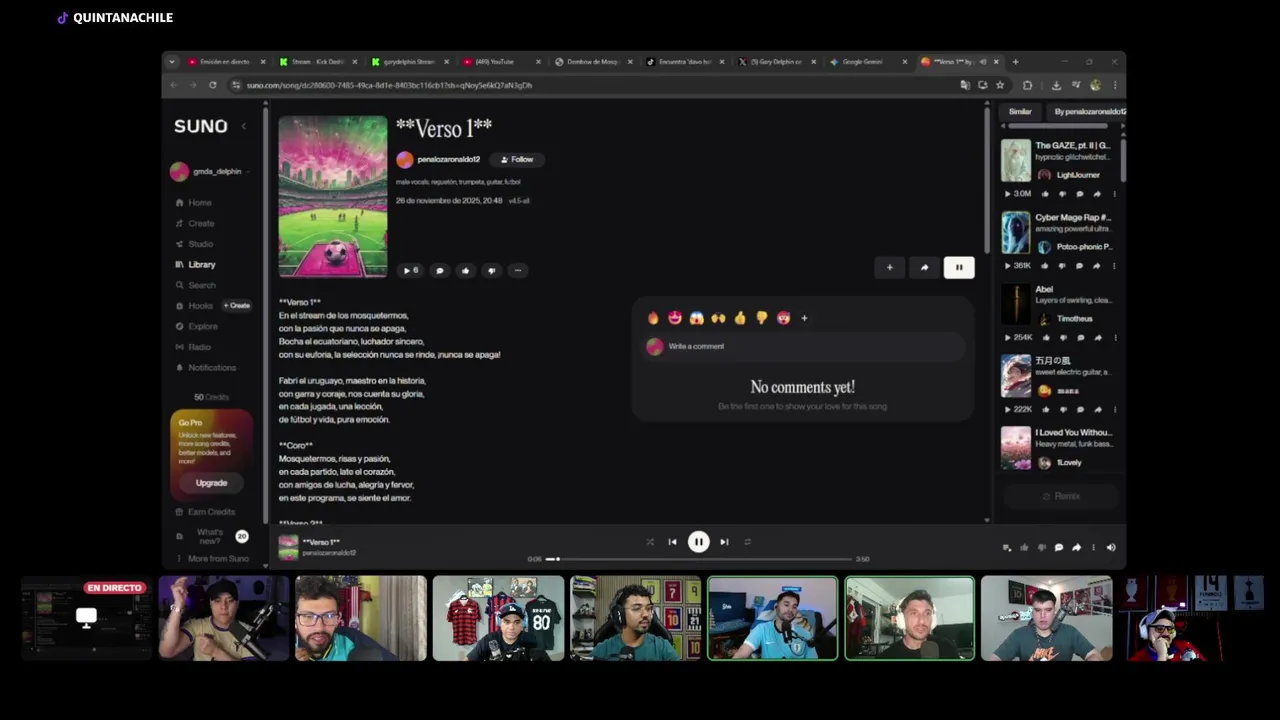This screenshot has height=720, width=1280.
Task: React with the raised hands emoji
Action: (x=718, y=318)
